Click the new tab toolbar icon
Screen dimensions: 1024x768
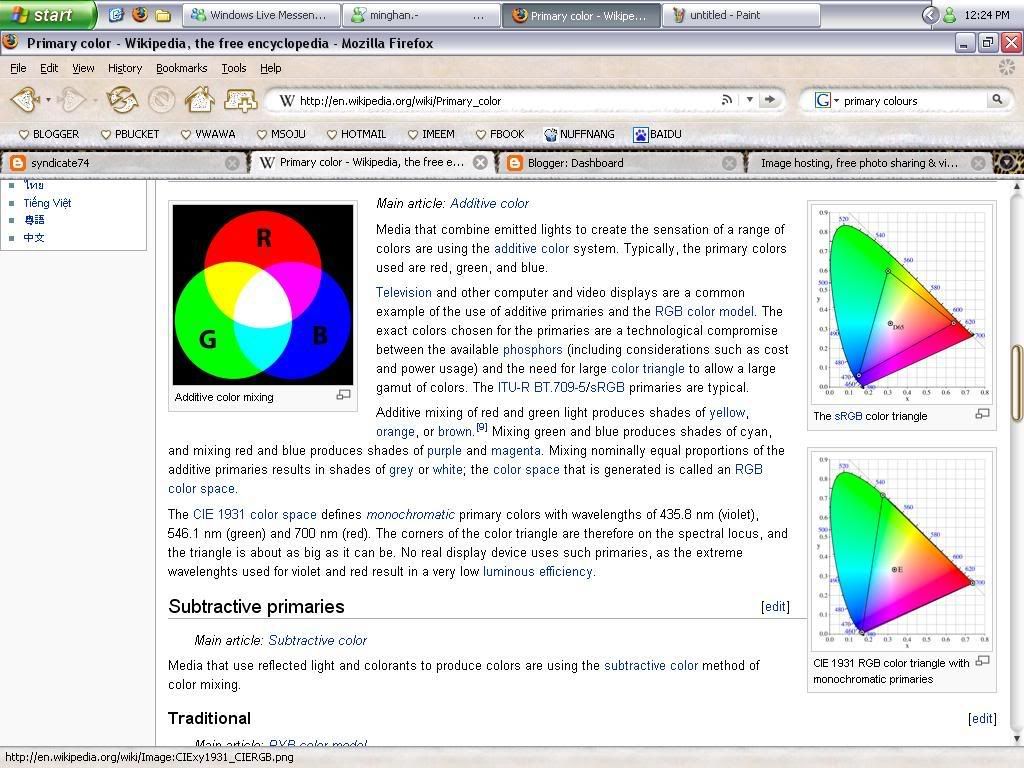point(240,100)
